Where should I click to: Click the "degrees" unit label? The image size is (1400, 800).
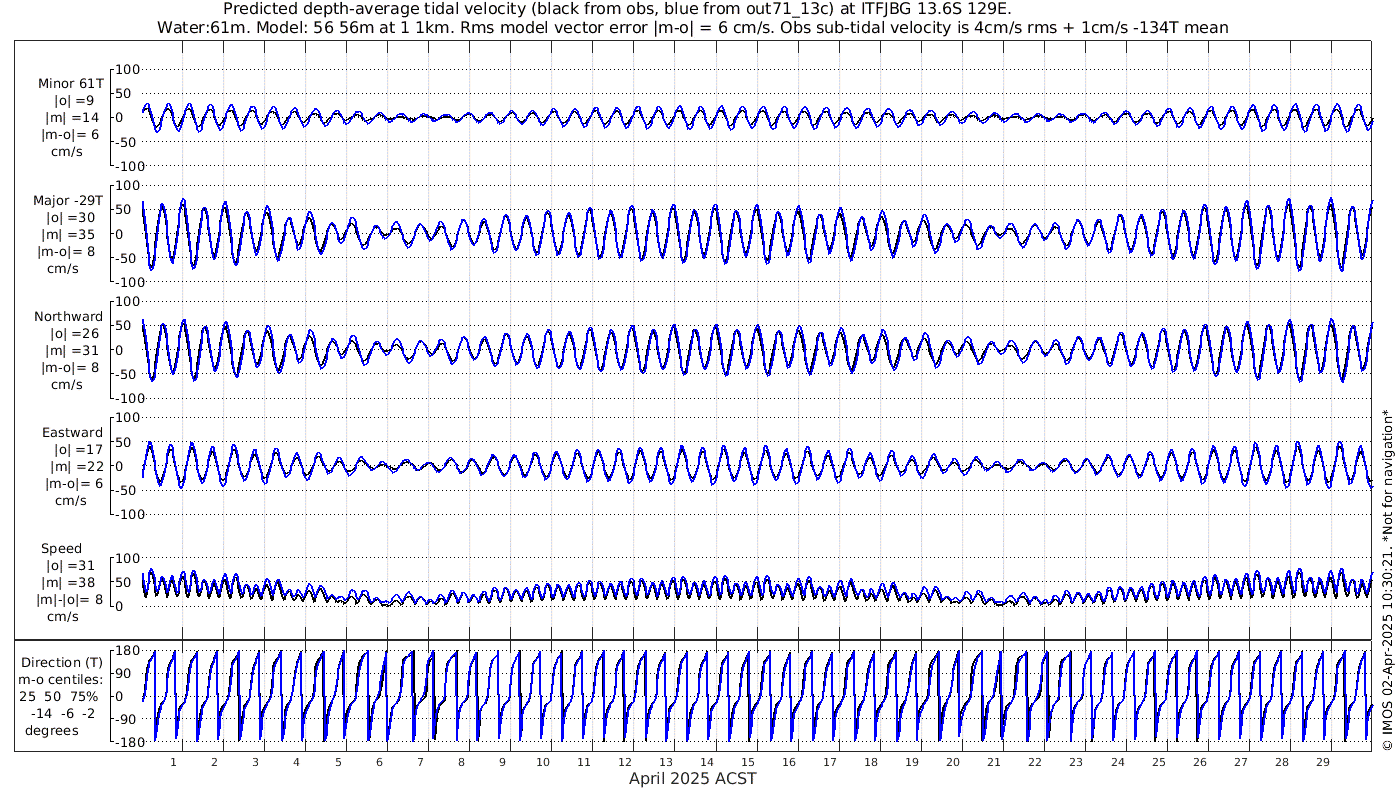53,730
